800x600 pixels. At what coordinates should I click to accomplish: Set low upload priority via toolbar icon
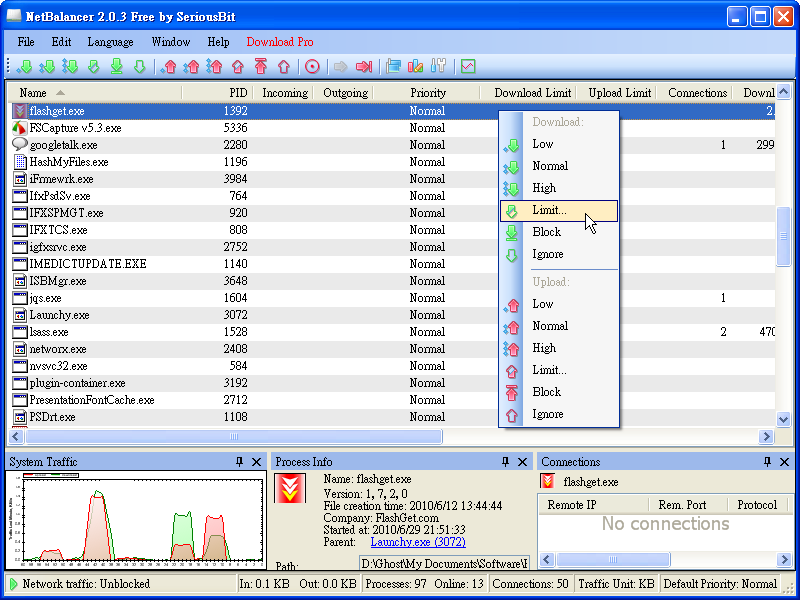pyautogui.click(x=168, y=66)
